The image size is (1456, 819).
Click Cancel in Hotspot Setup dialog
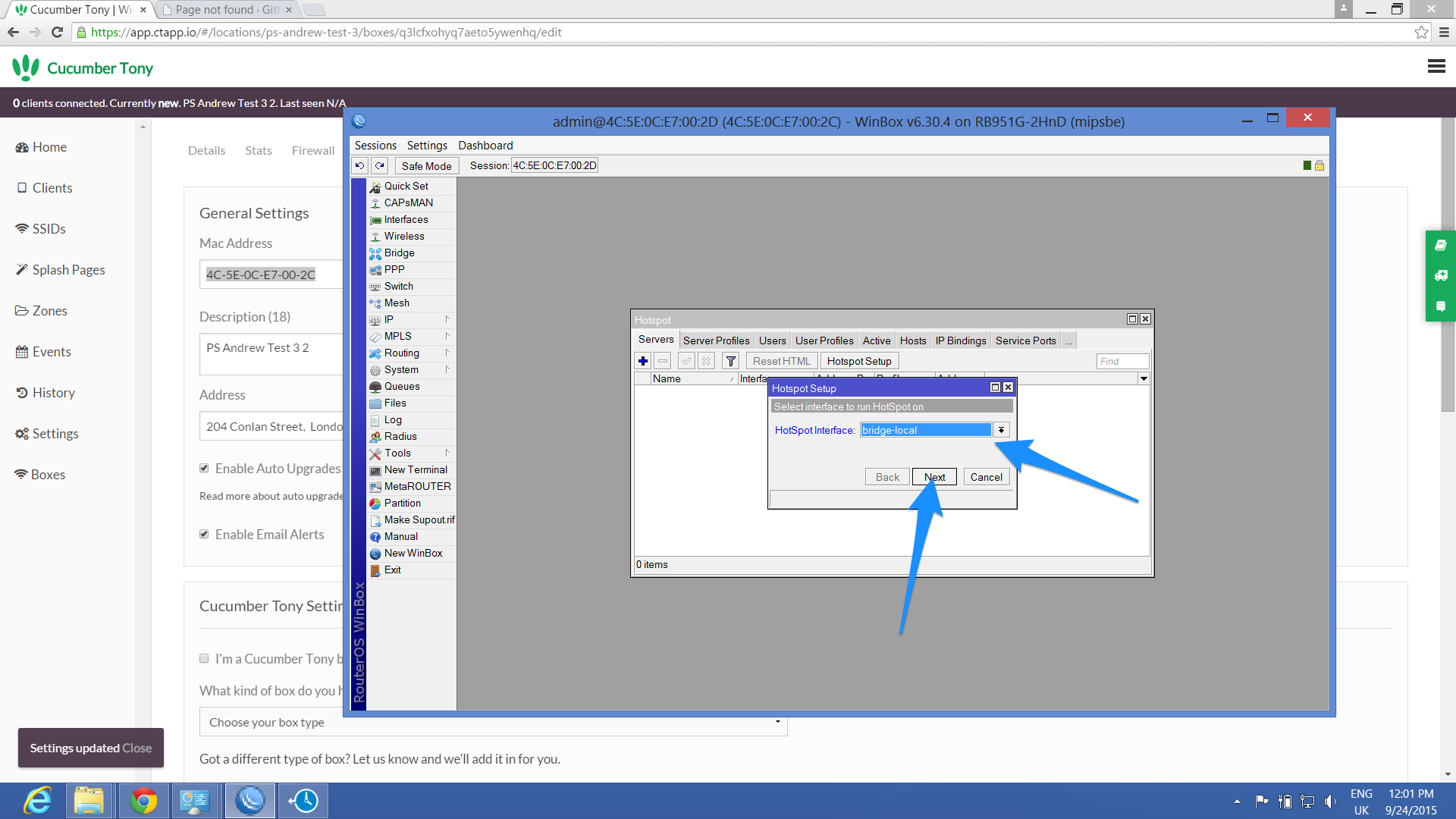(x=986, y=477)
